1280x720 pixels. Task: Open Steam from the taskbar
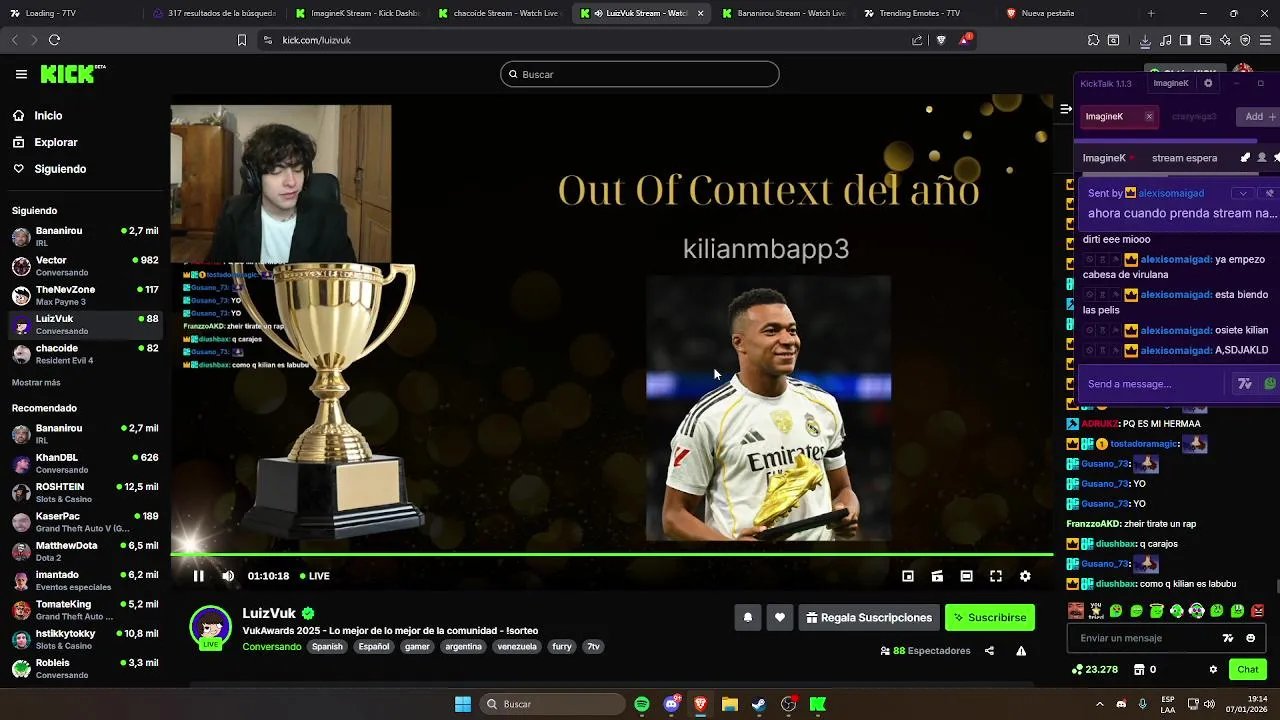click(759, 704)
